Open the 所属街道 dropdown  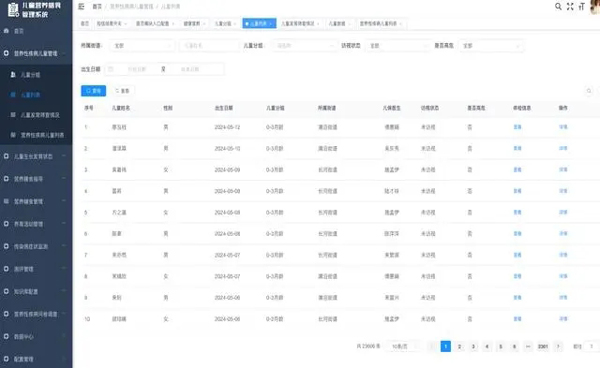(x=142, y=46)
